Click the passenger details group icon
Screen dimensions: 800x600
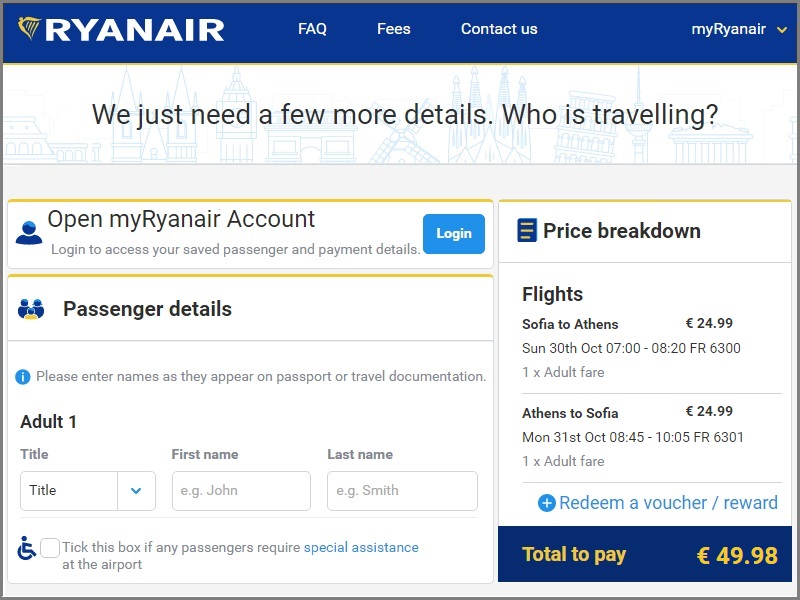(31, 309)
